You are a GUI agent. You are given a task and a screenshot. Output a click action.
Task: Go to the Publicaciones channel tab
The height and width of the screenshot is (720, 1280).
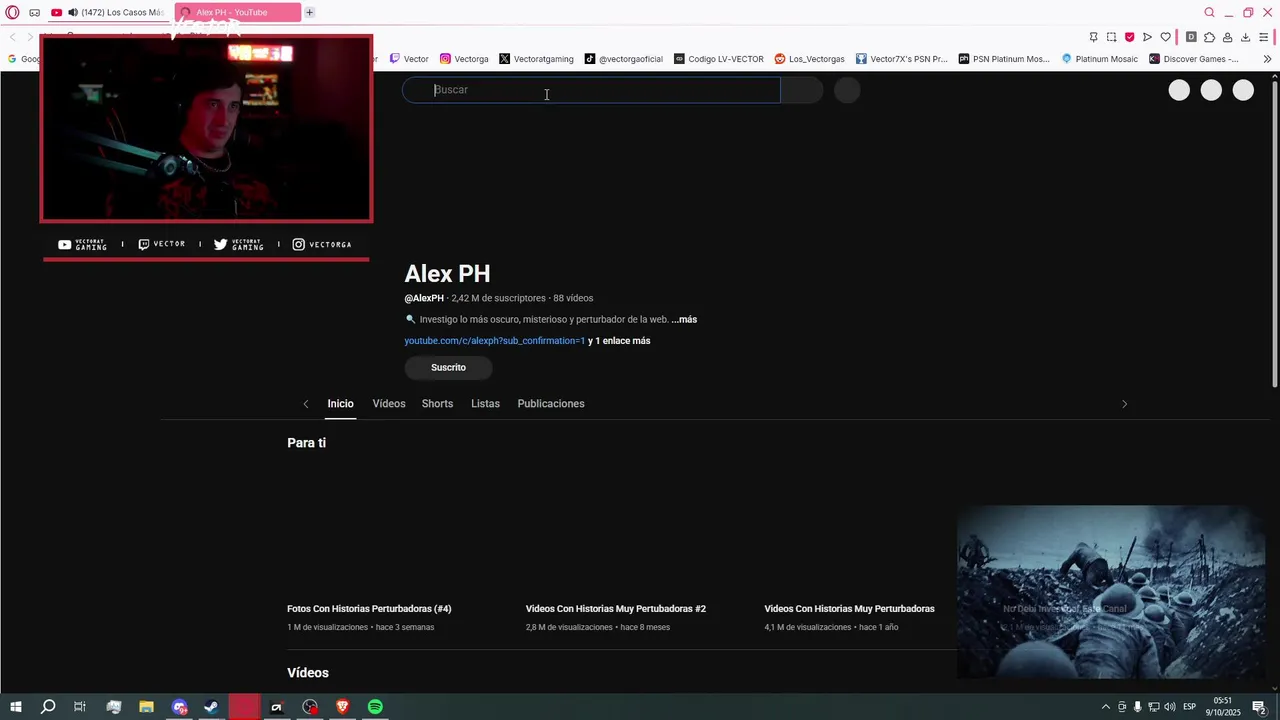pyautogui.click(x=551, y=404)
